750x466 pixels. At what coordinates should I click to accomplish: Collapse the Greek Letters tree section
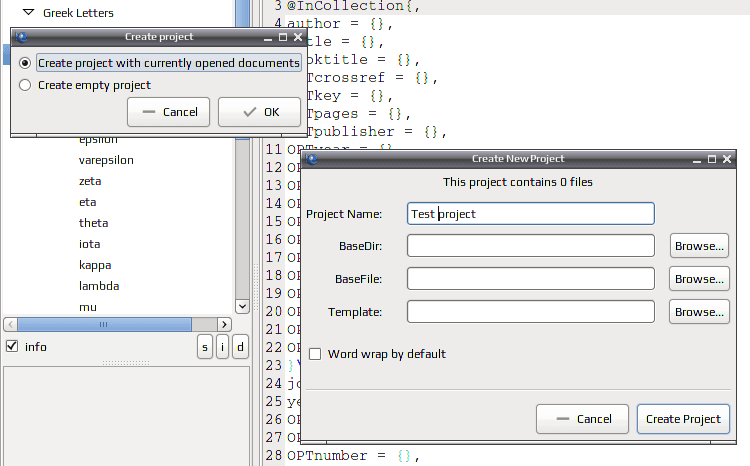pyautogui.click(x=28, y=12)
